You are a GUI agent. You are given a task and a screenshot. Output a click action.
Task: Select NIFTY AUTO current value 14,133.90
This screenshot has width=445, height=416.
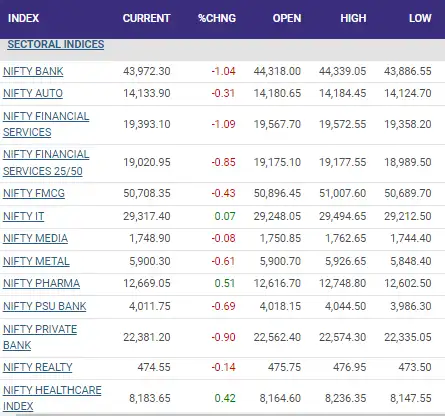pyautogui.click(x=147, y=93)
